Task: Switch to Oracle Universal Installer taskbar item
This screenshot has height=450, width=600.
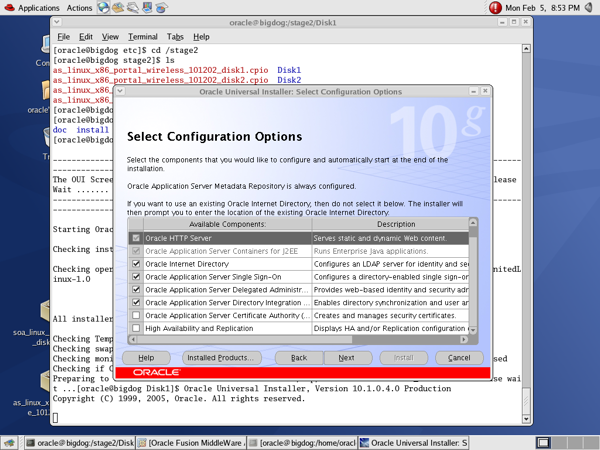Action: click(x=414, y=443)
